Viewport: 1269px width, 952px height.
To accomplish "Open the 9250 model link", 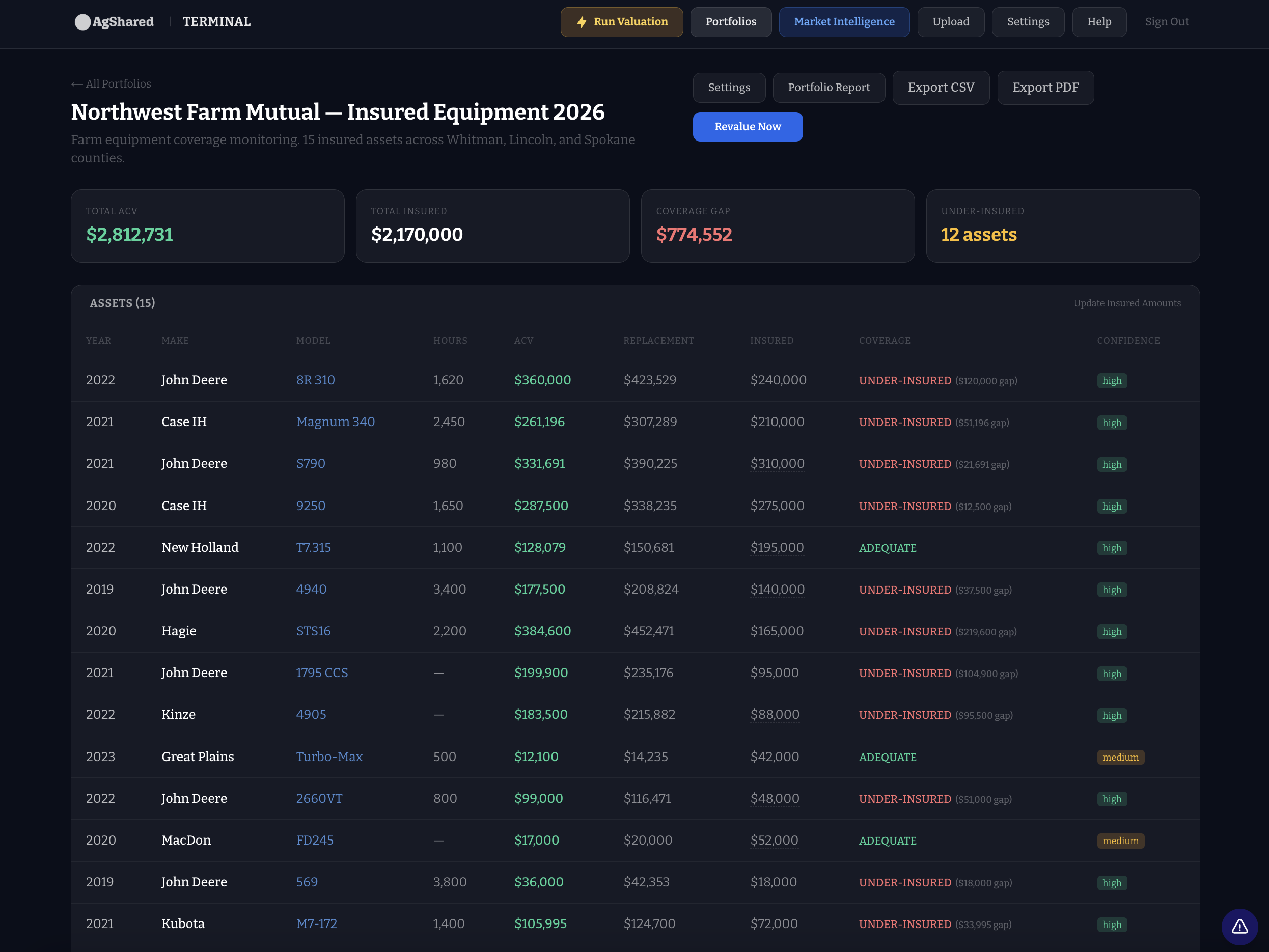I will pyautogui.click(x=310, y=505).
